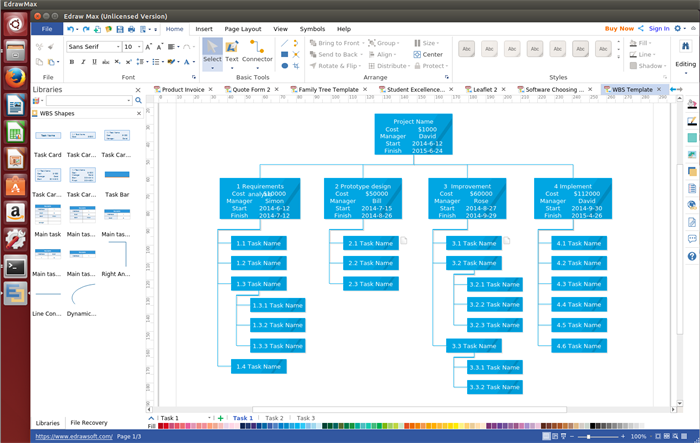Click the Center arrange icon
Image resolution: width=700 pixels, height=443 pixels.
click(428, 54)
